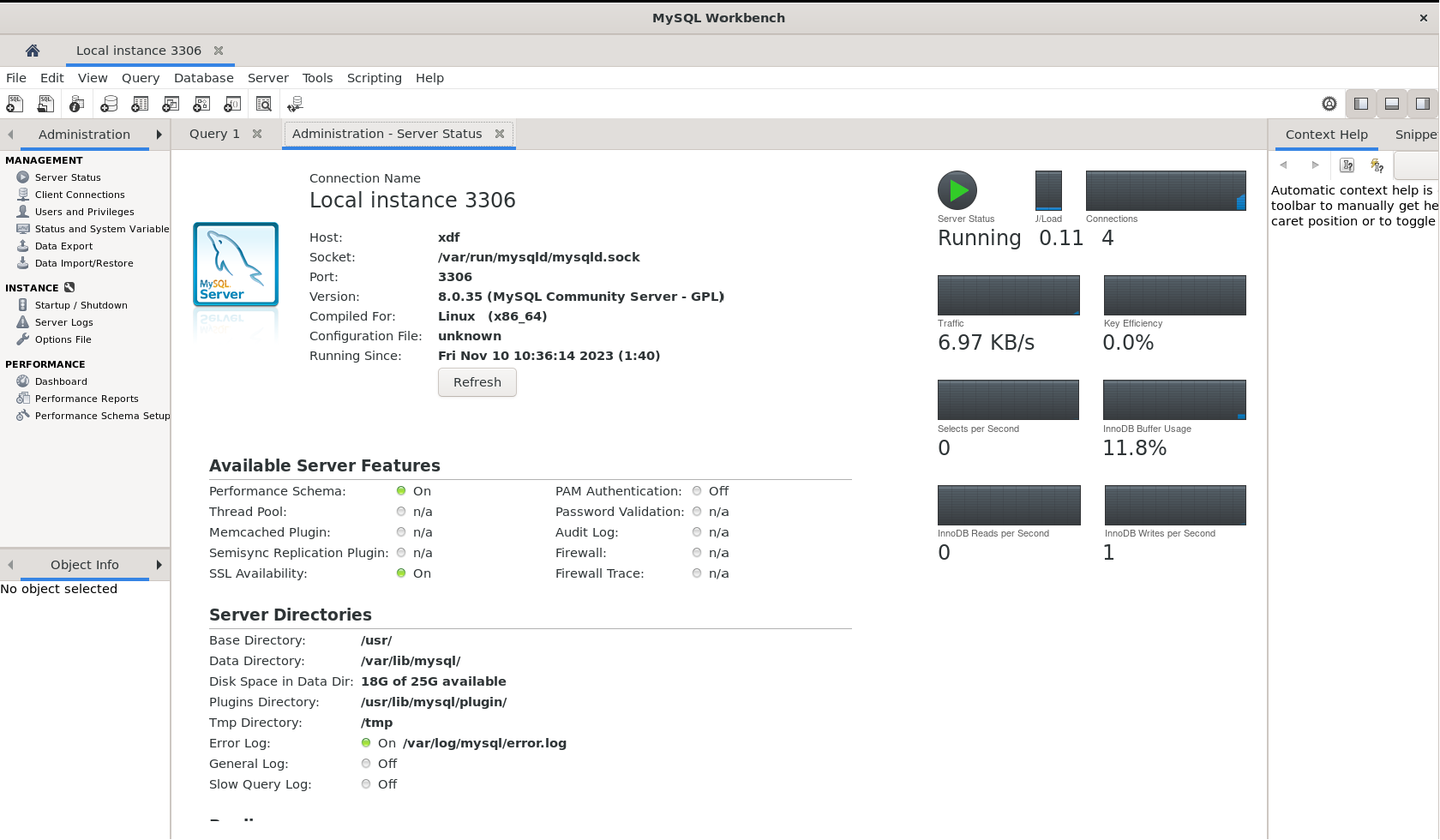Screen dimensions: 1440x840
Task: Toggle automatic context help
Action: coord(1377,165)
